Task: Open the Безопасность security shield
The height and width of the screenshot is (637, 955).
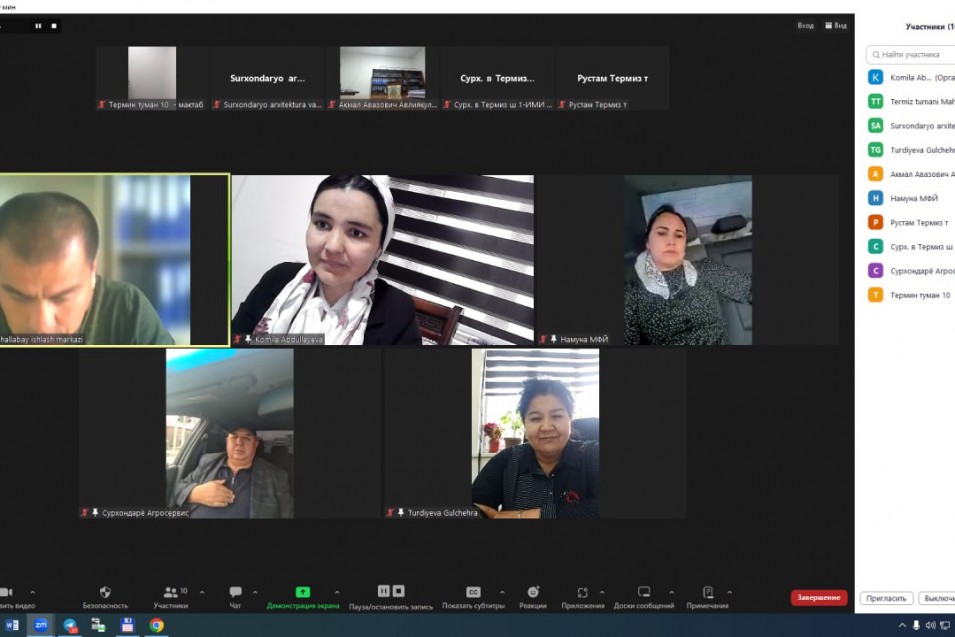Action: click(x=105, y=592)
